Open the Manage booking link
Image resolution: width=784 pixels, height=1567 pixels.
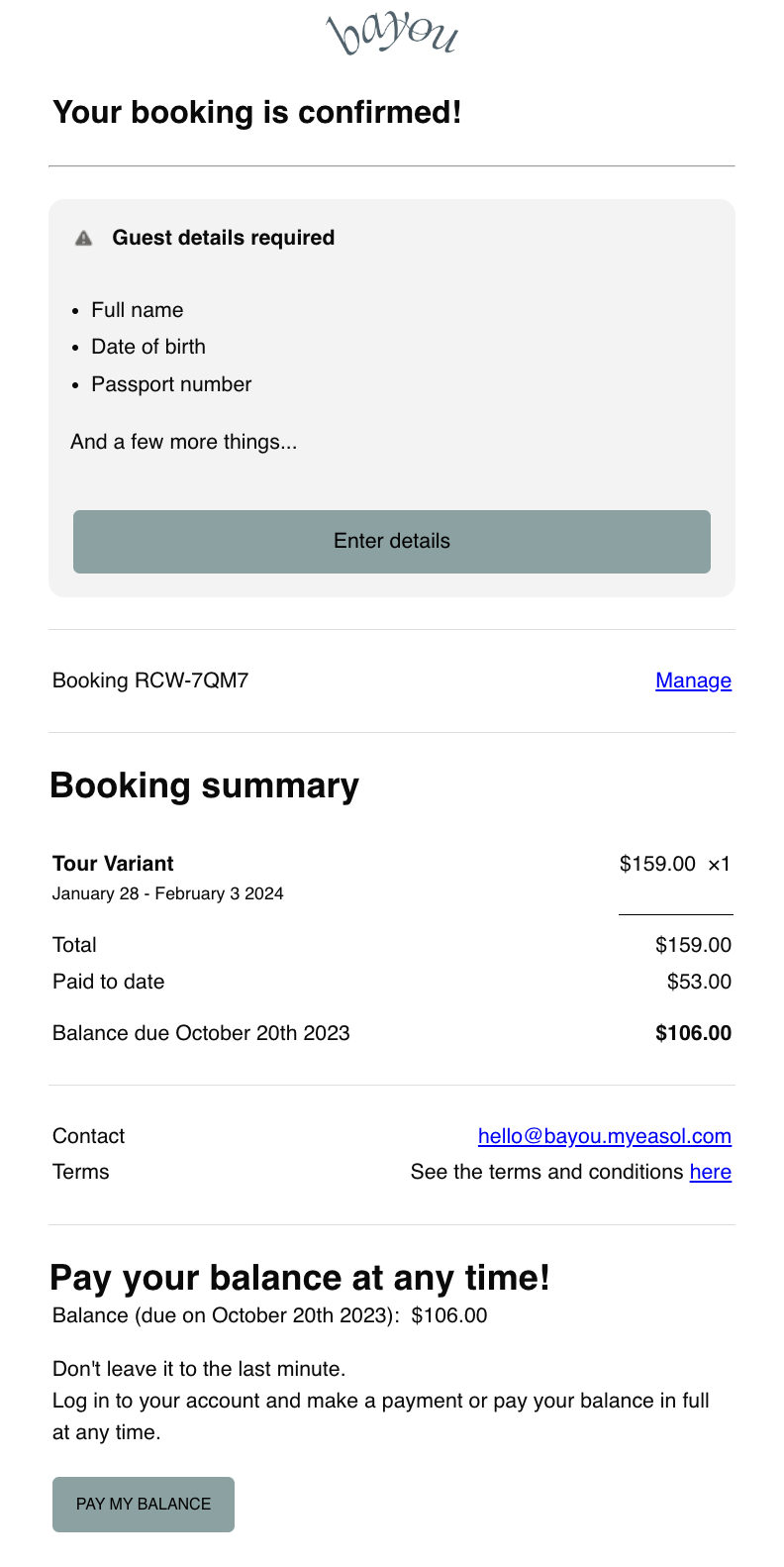(x=693, y=680)
